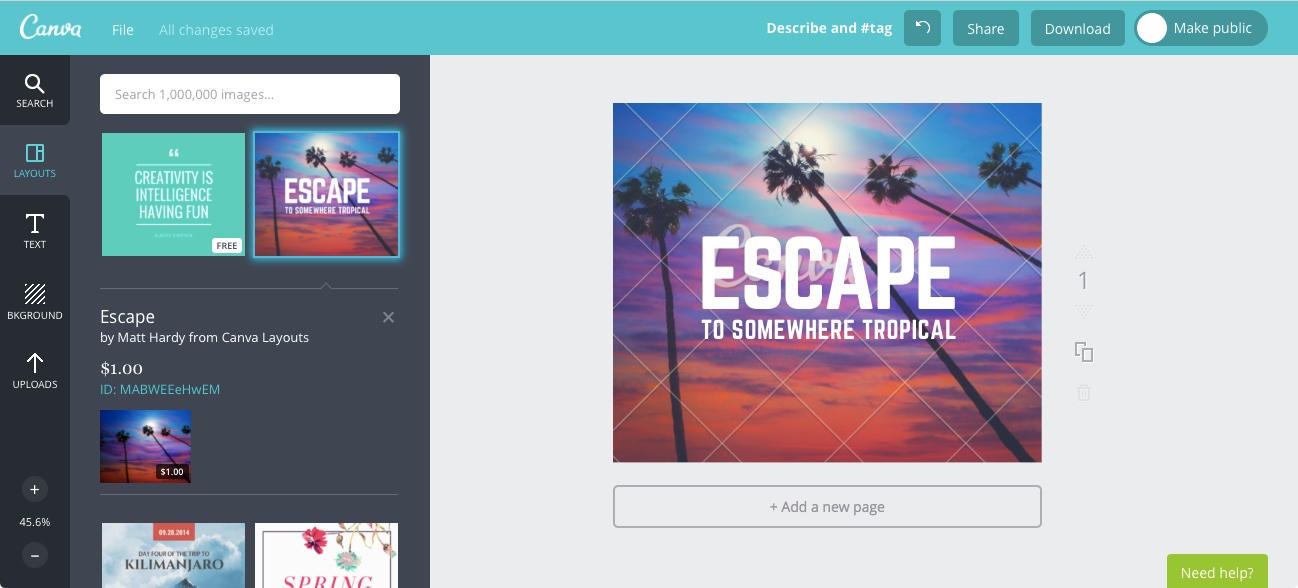Open the Bkground panel

click(35, 301)
